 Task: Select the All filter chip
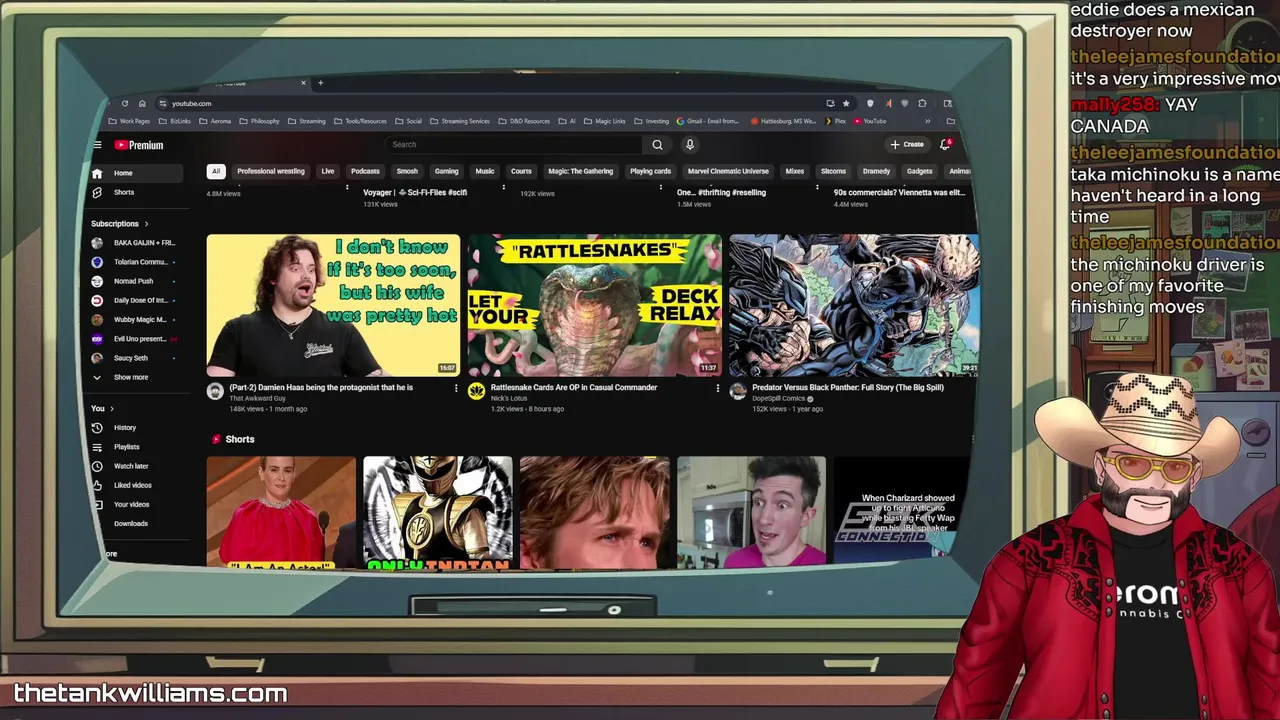[x=216, y=171]
